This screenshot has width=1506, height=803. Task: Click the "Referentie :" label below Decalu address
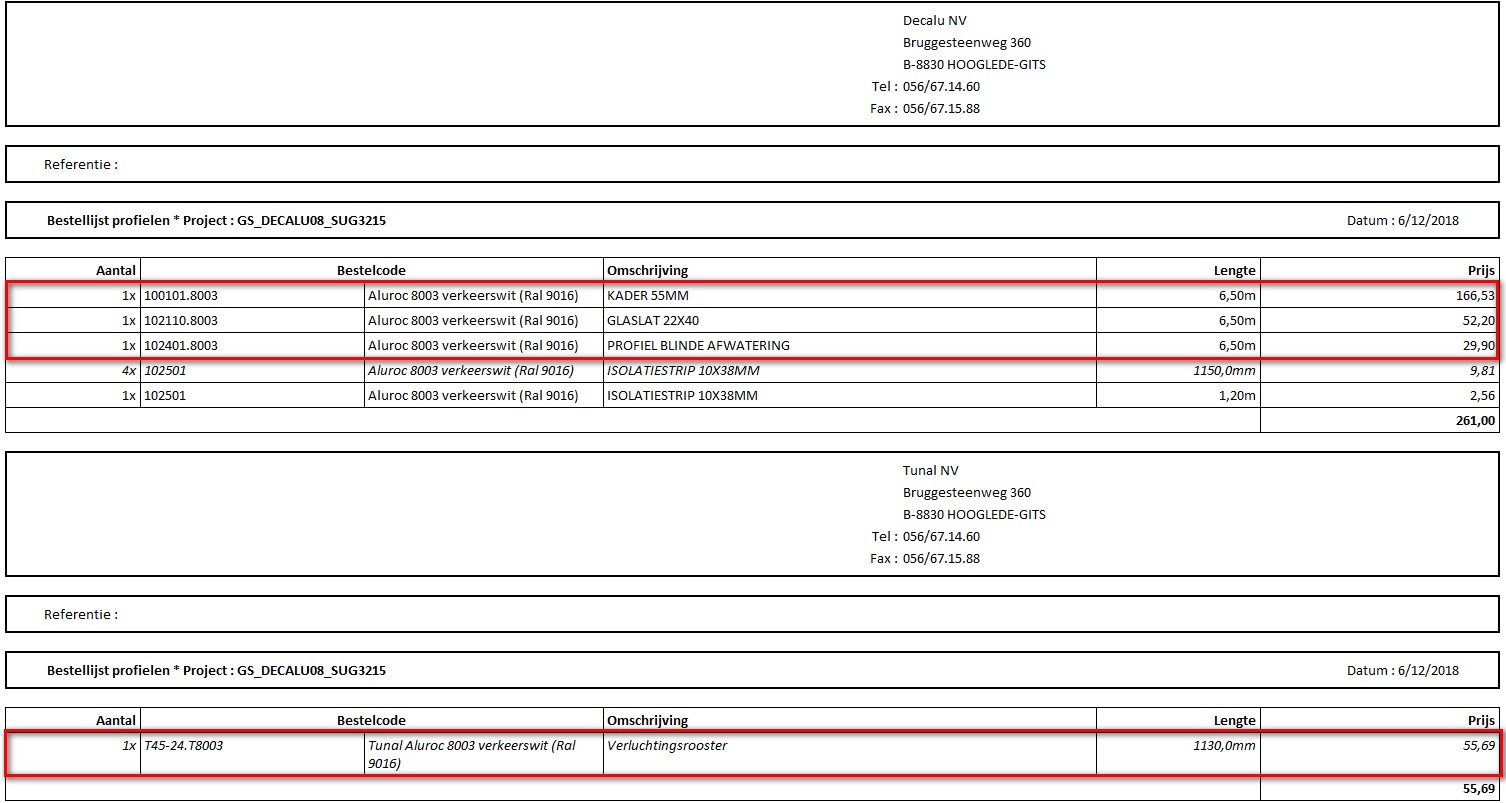click(81, 165)
